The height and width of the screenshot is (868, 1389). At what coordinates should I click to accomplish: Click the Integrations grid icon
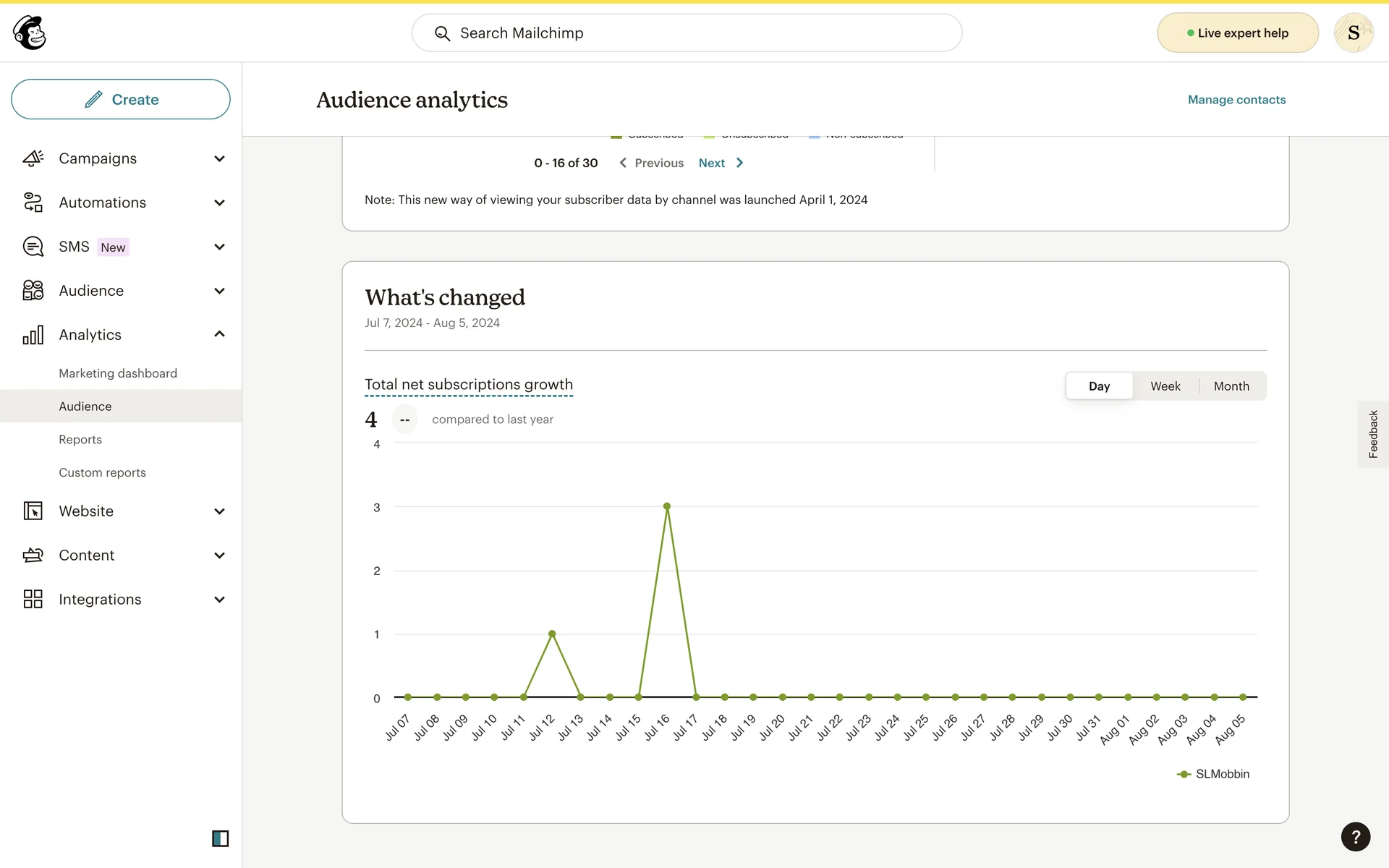33,599
